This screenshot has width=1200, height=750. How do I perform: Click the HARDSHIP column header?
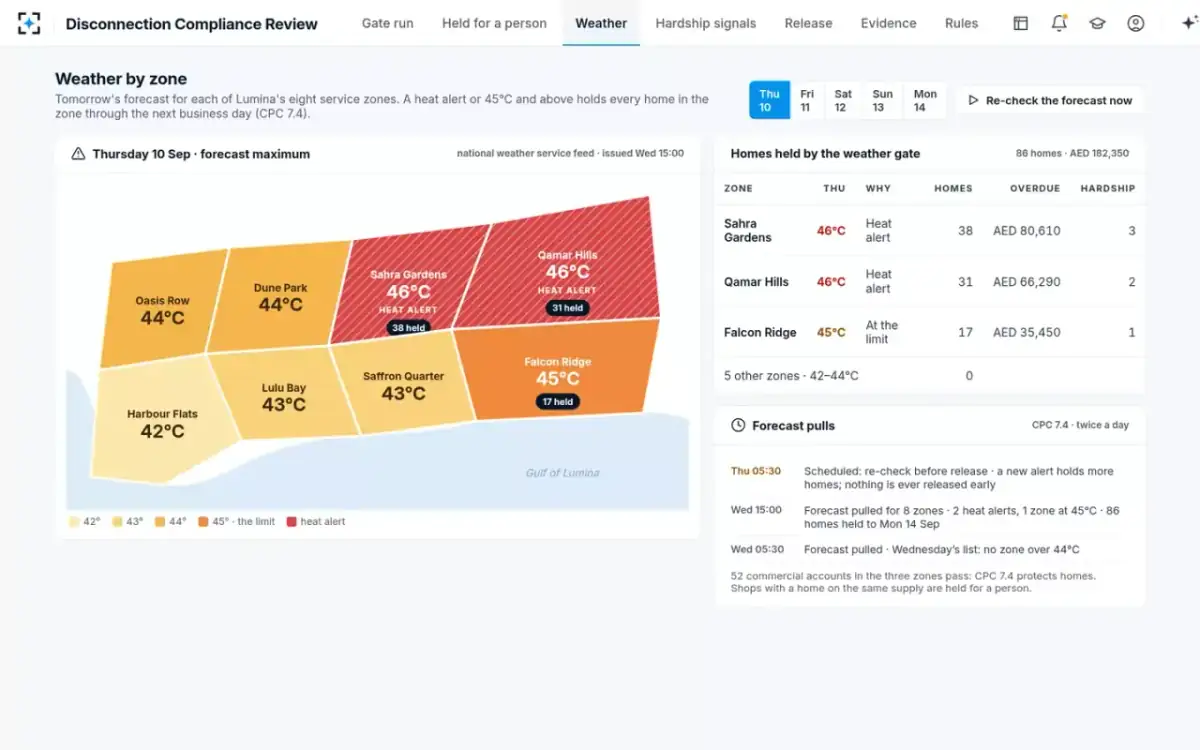click(1108, 188)
